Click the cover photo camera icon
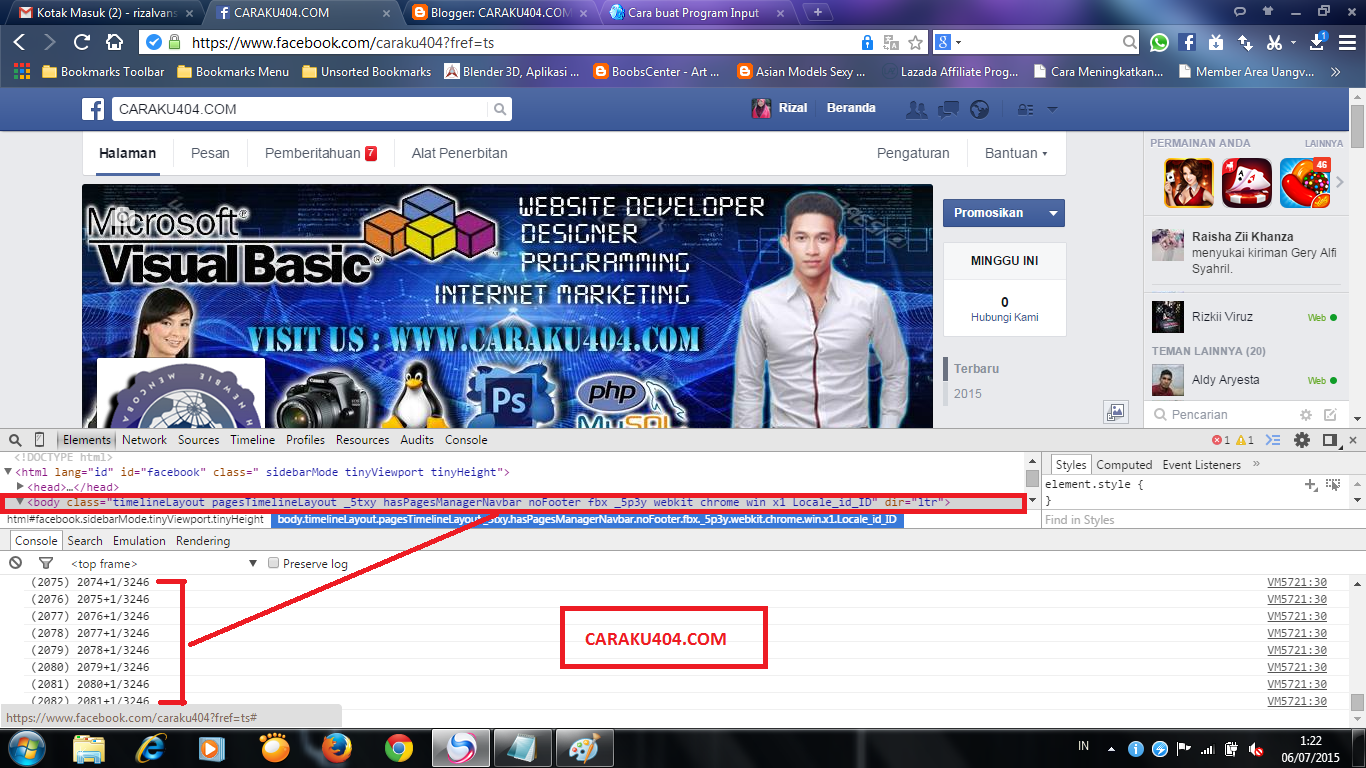1366x768 pixels. [x=1116, y=412]
